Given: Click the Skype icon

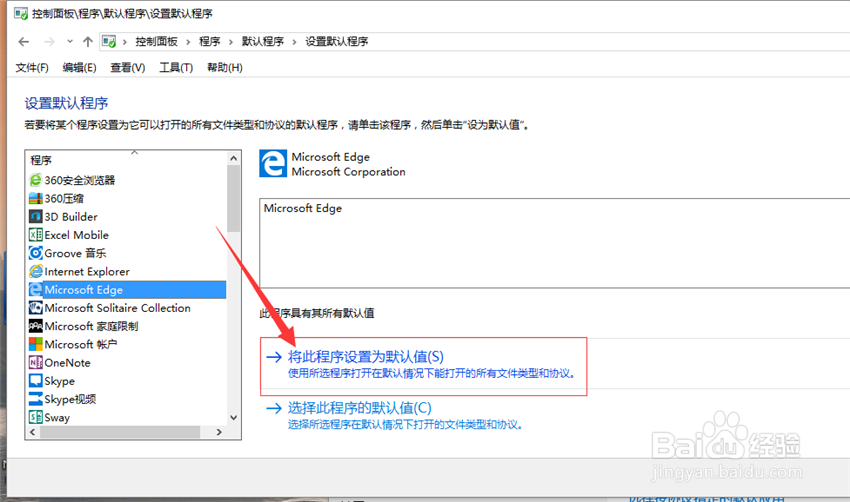Looking at the screenshot, I should tap(35, 381).
